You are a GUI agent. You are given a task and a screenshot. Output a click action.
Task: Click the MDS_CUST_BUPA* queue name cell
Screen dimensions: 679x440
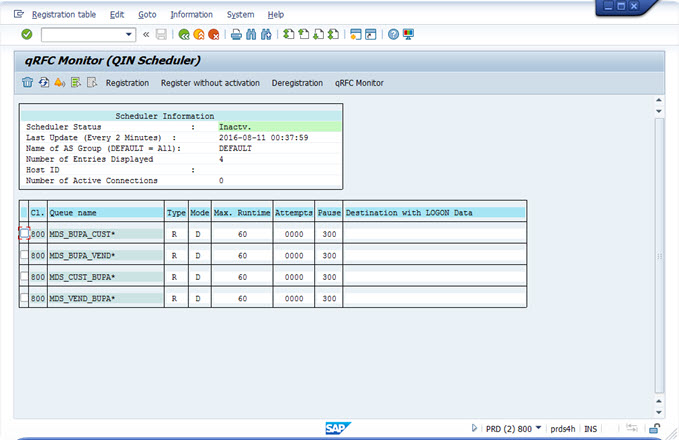(x=106, y=277)
